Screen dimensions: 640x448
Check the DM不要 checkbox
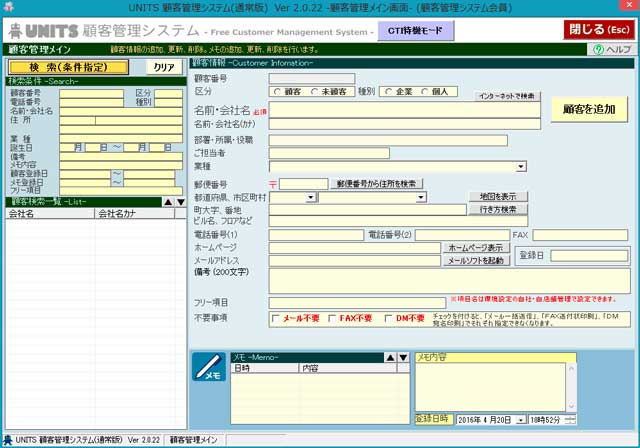pos(389,318)
